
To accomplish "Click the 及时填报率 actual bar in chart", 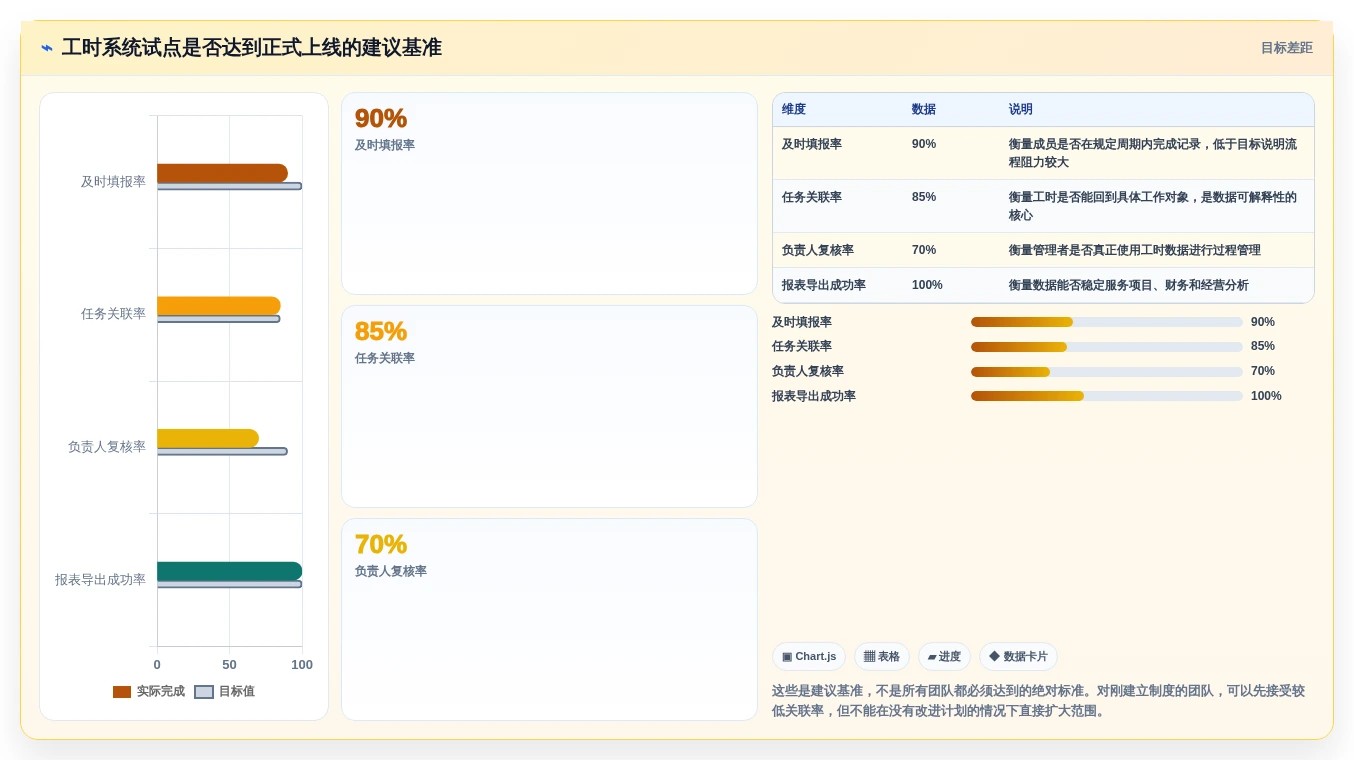I will pos(222,173).
